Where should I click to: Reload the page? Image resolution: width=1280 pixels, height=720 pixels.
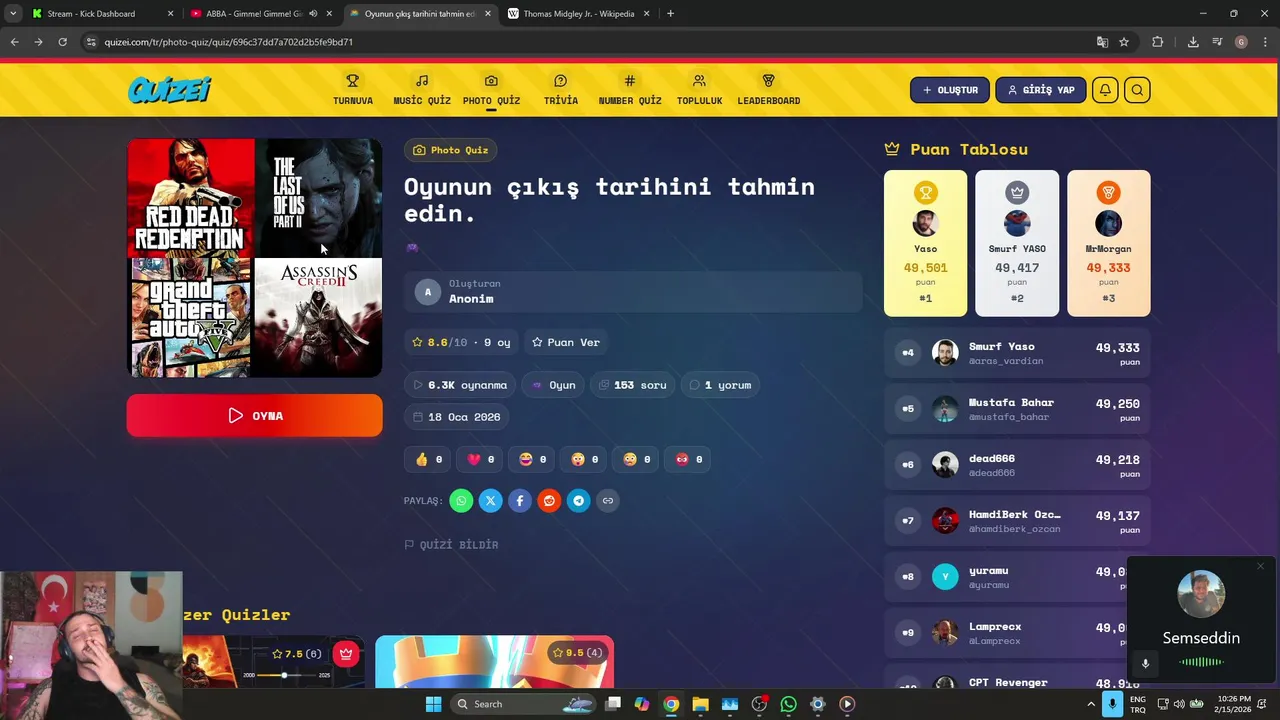click(x=62, y=42)
